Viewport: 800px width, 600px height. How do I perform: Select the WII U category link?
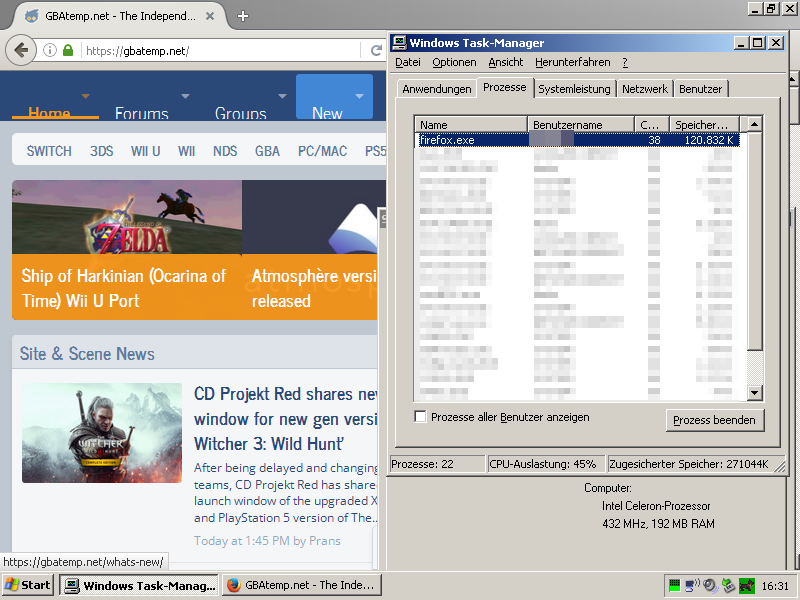[x=145, y=151]
